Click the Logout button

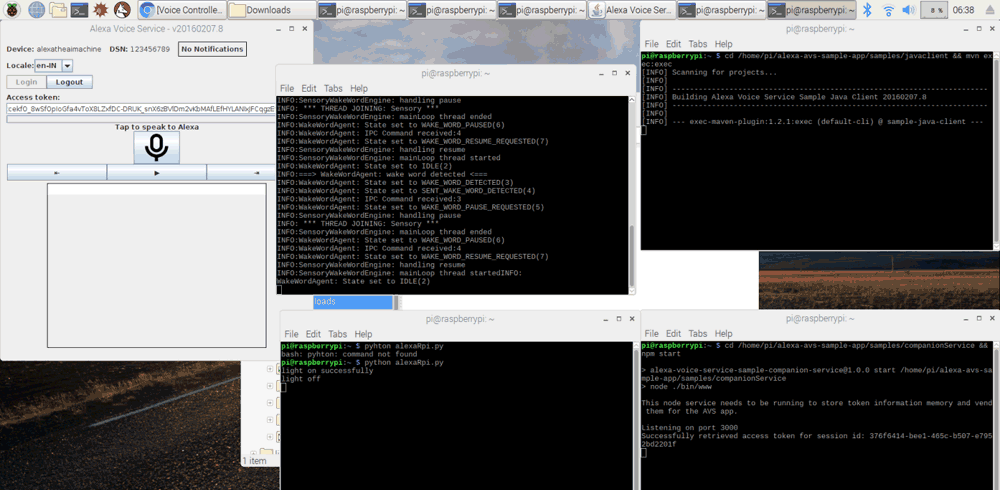coord(69,82)
